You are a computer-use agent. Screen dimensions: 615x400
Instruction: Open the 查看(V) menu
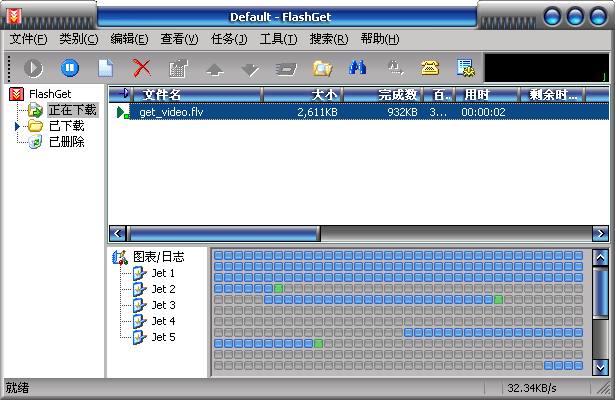pos(179,39)
